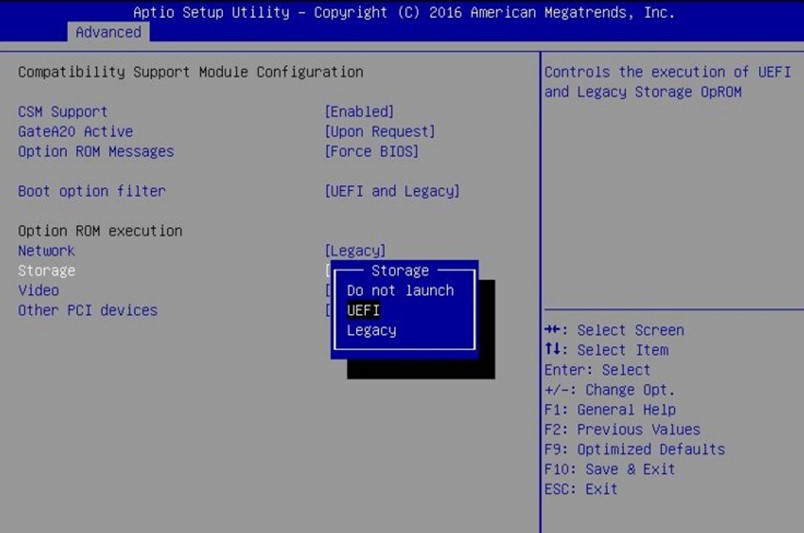Select the highlighted Storage setting

click(x=46, y=271)
